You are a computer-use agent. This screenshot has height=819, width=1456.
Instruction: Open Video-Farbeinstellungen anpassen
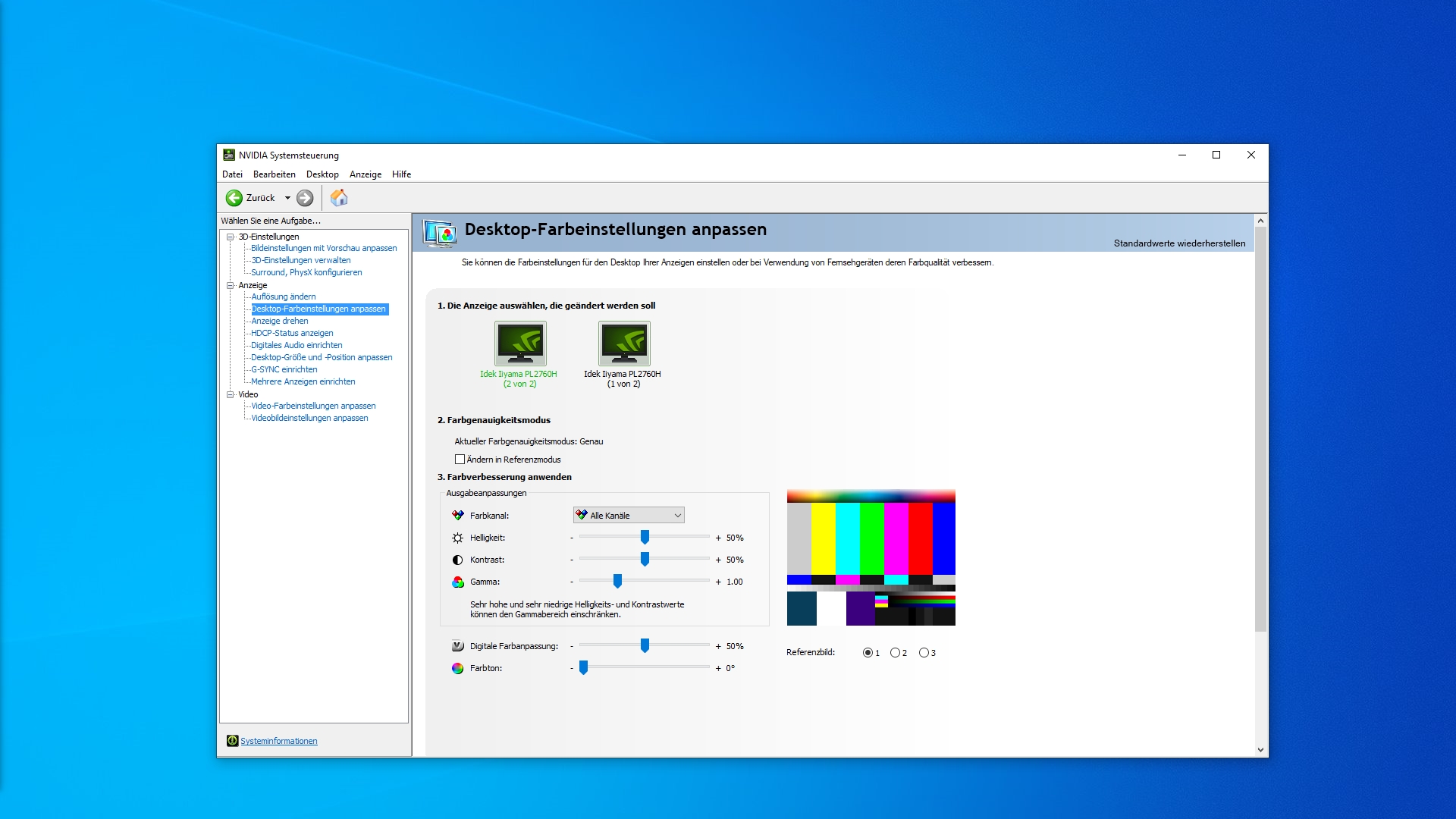(x=313, y=406)
